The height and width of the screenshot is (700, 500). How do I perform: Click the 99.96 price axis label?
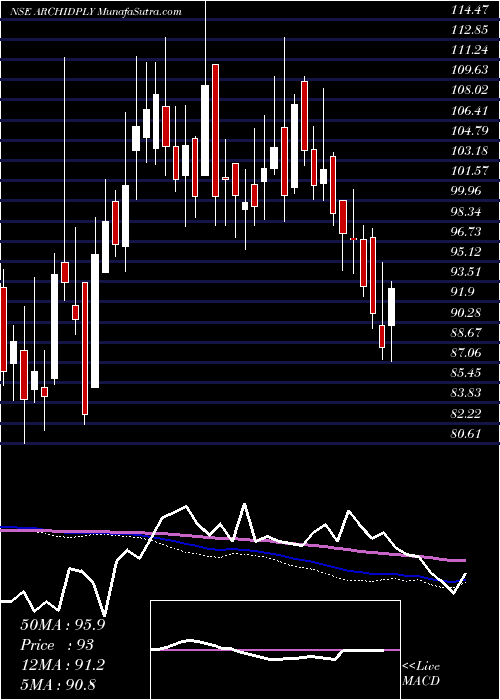coord(466,192)
